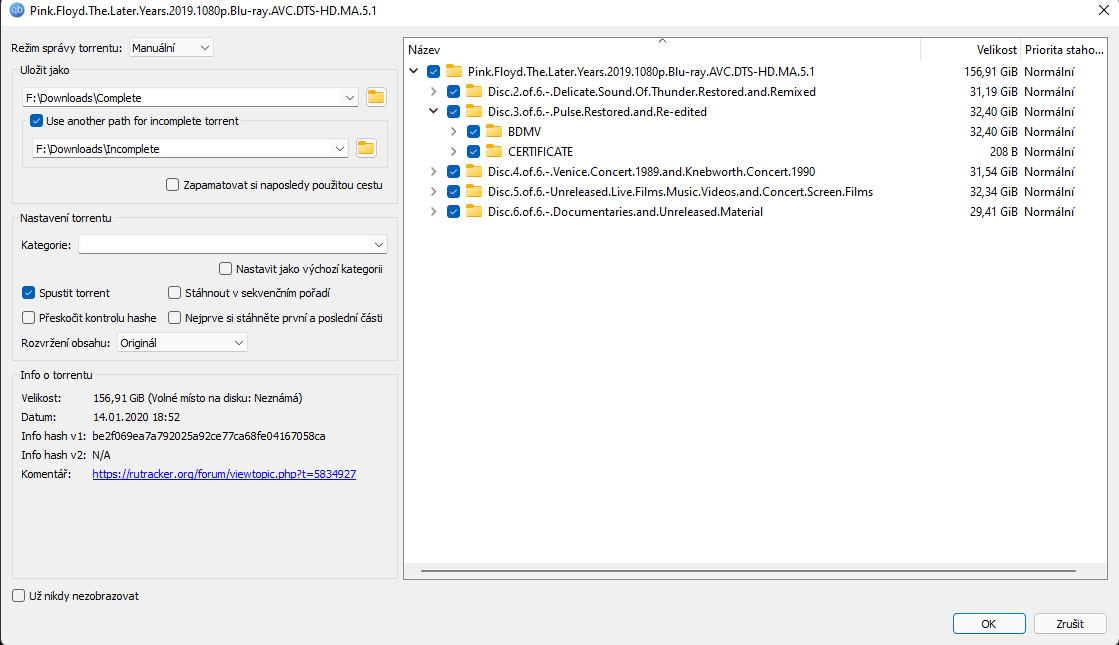This screenshot has height=645, width=1119.
Task: Select Disc.4.of.6 Venice Concert row name
Action: tap(652, 171)
